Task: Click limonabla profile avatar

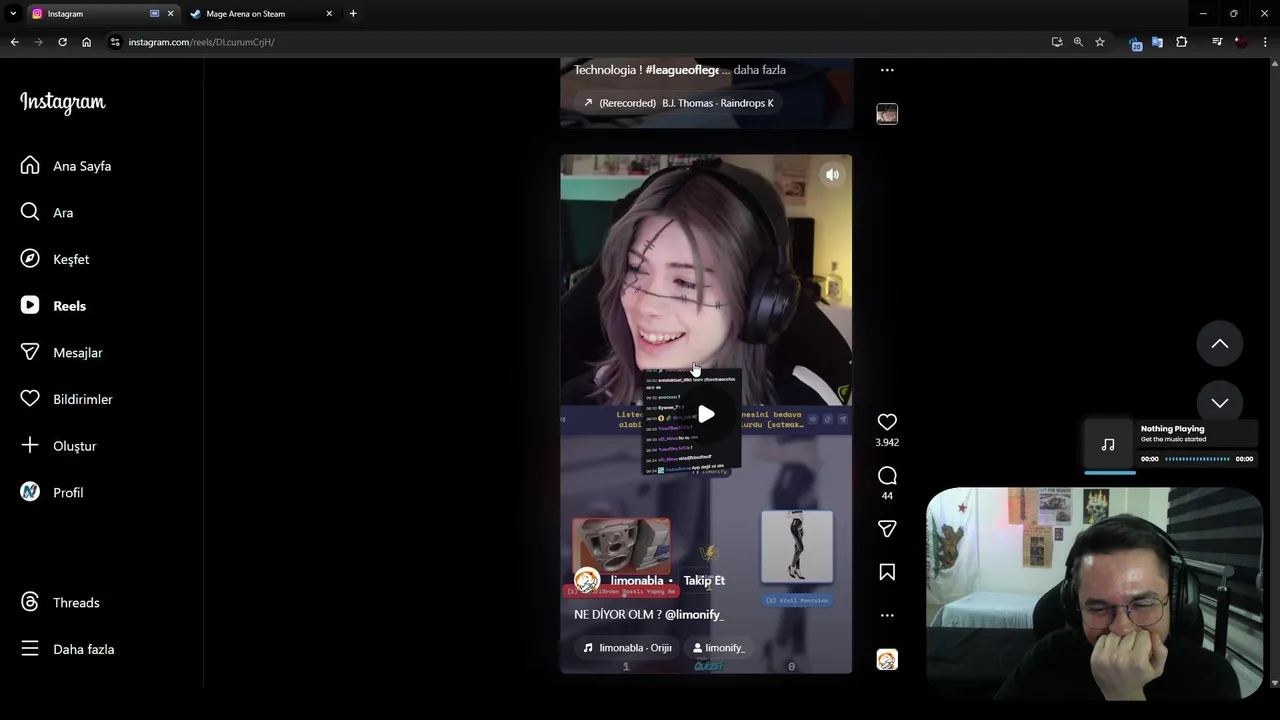Action: click(587, 580)
